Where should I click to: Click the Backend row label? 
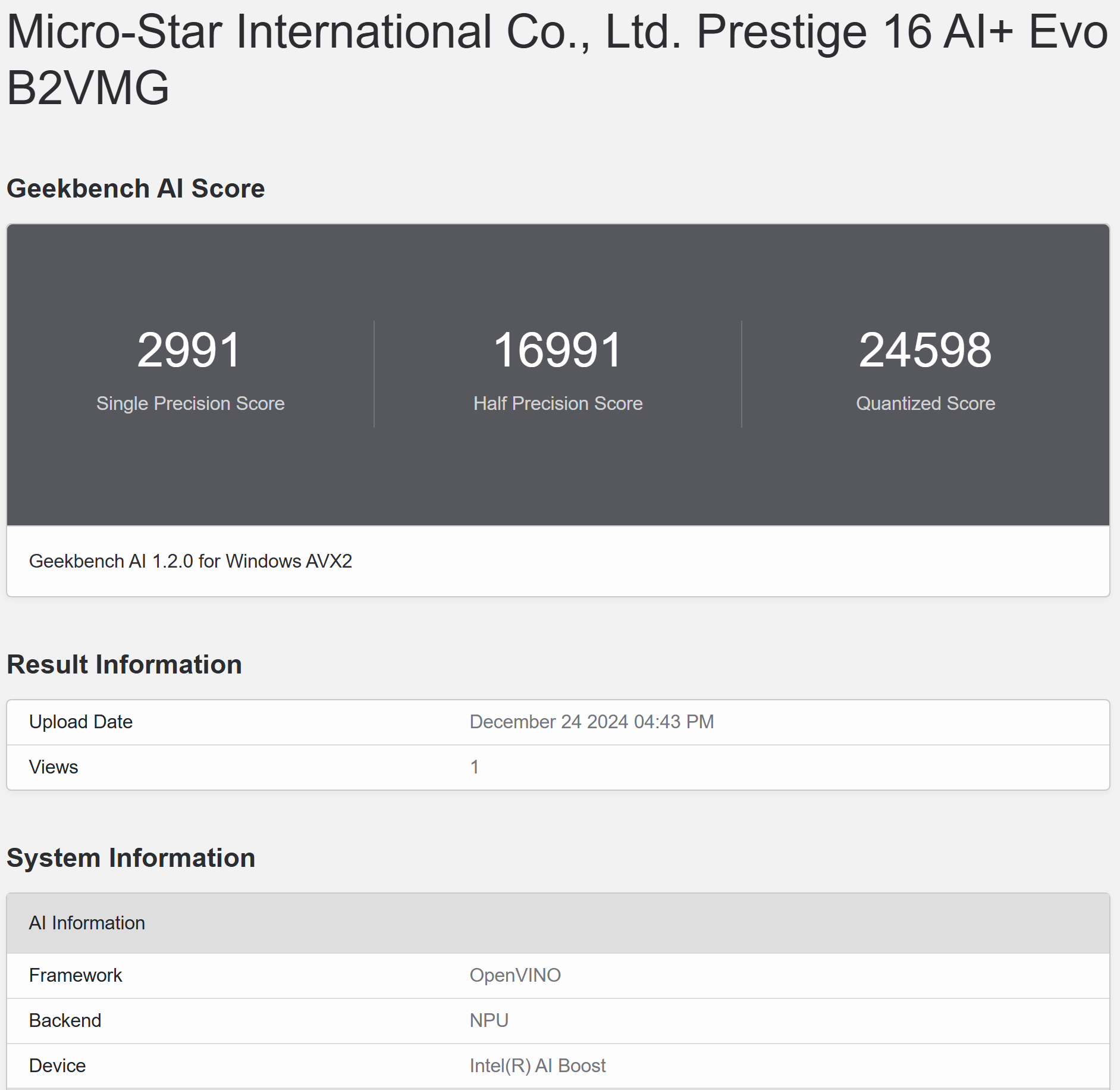65,1020
